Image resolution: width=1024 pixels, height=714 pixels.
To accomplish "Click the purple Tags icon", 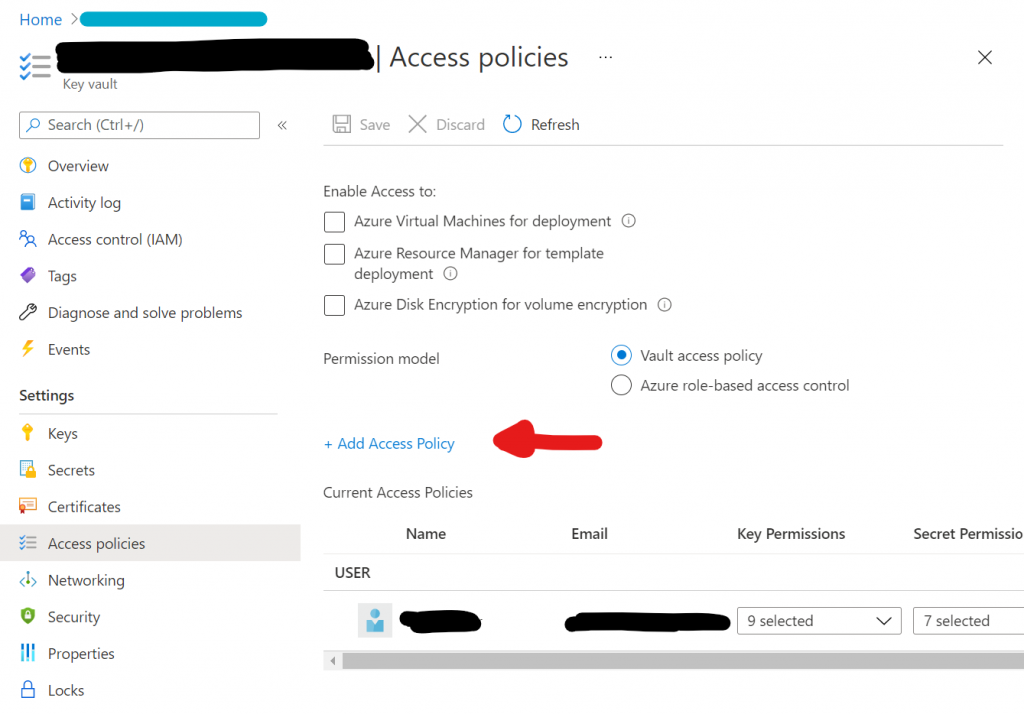I will coord(28,275).
